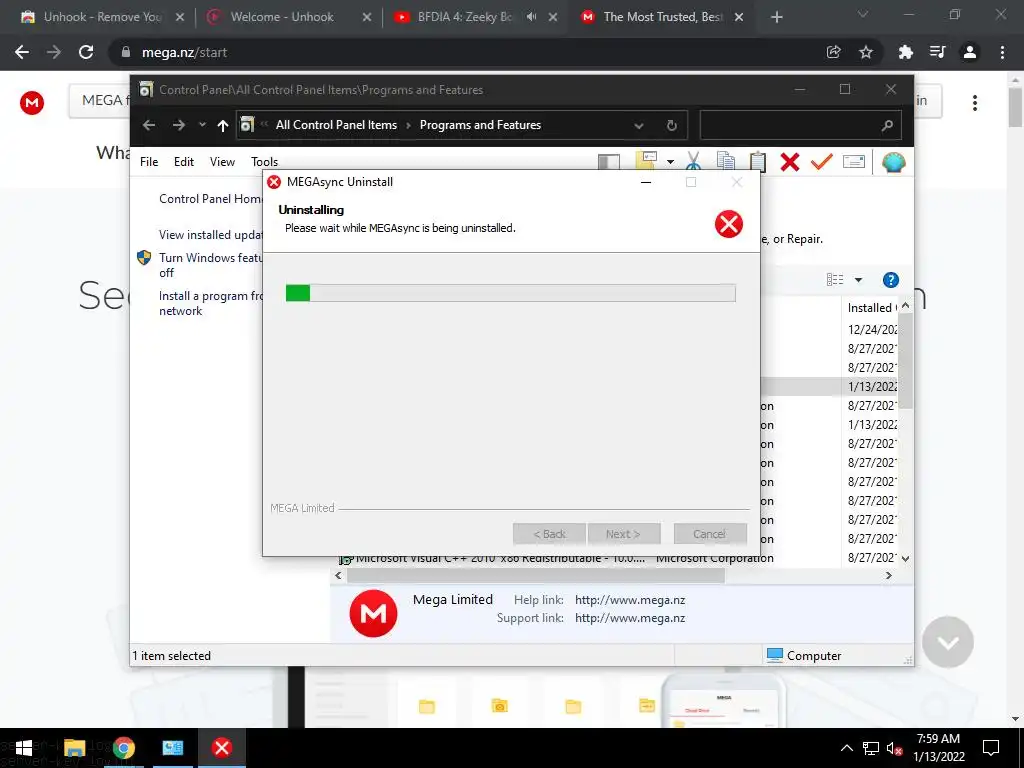Click the share page icon in address bar
Viewport: 1024px width, 768px height.
[x=833, y=52]
